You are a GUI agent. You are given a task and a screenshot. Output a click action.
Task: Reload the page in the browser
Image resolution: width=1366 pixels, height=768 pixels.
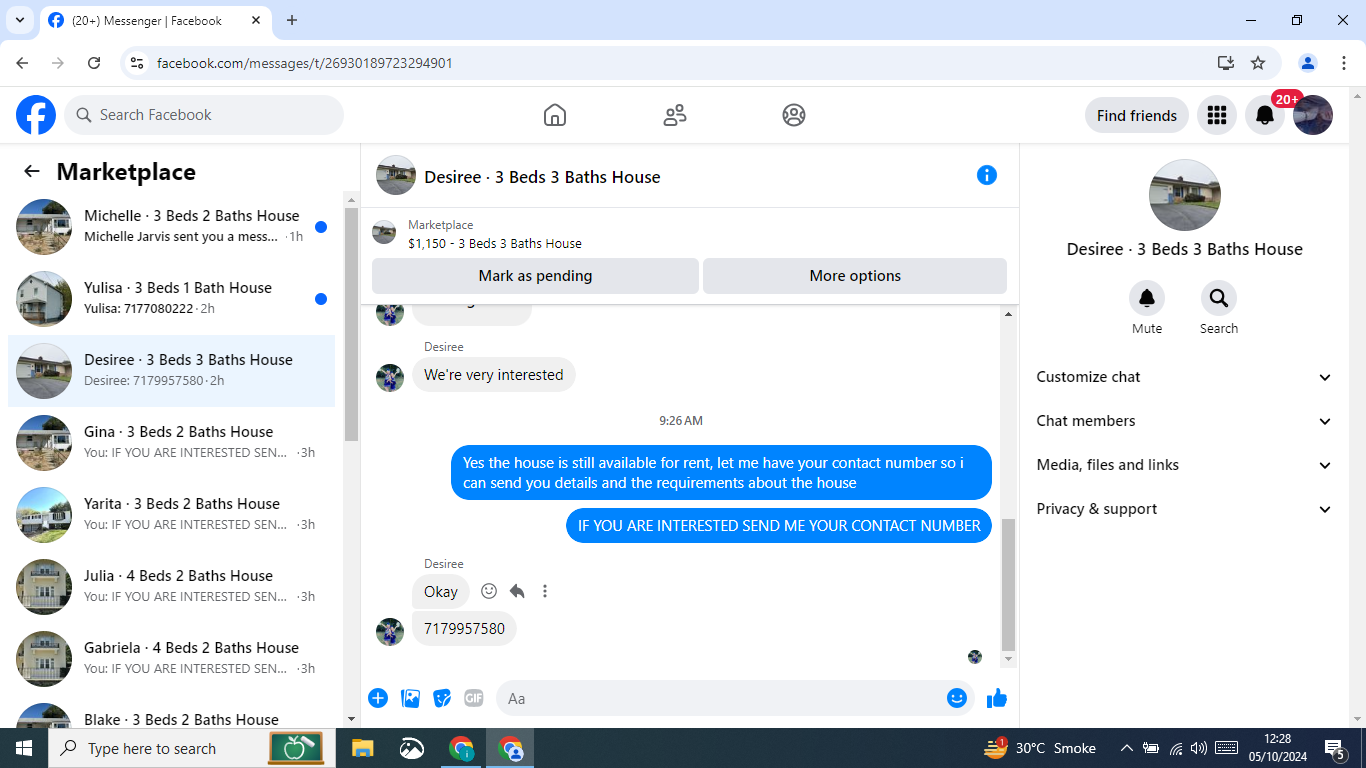(94, 63)
